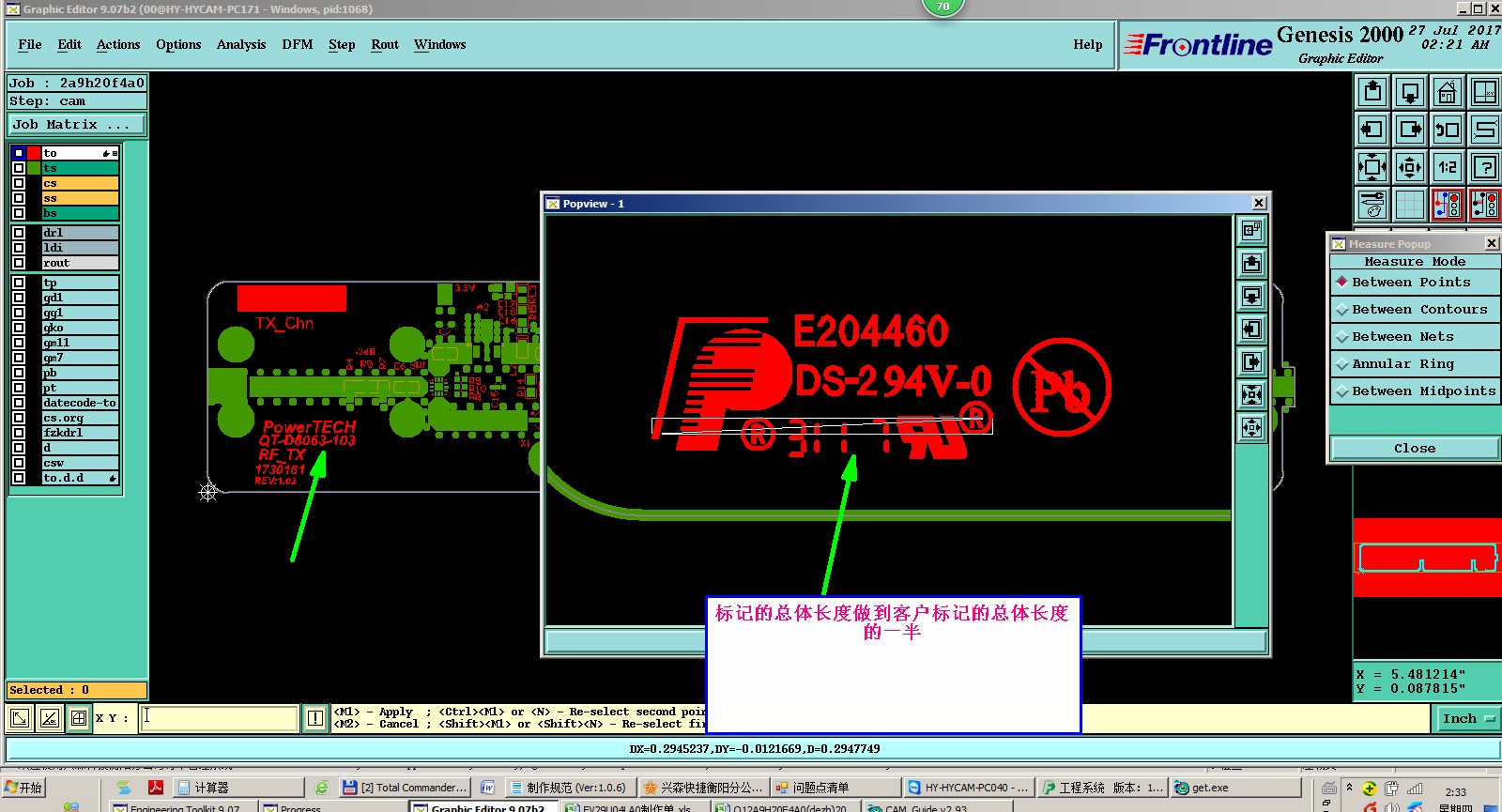The width and height of the screenshot is (1502, 812).
Task: Open the Edit menu
Action: click(69, 44)
